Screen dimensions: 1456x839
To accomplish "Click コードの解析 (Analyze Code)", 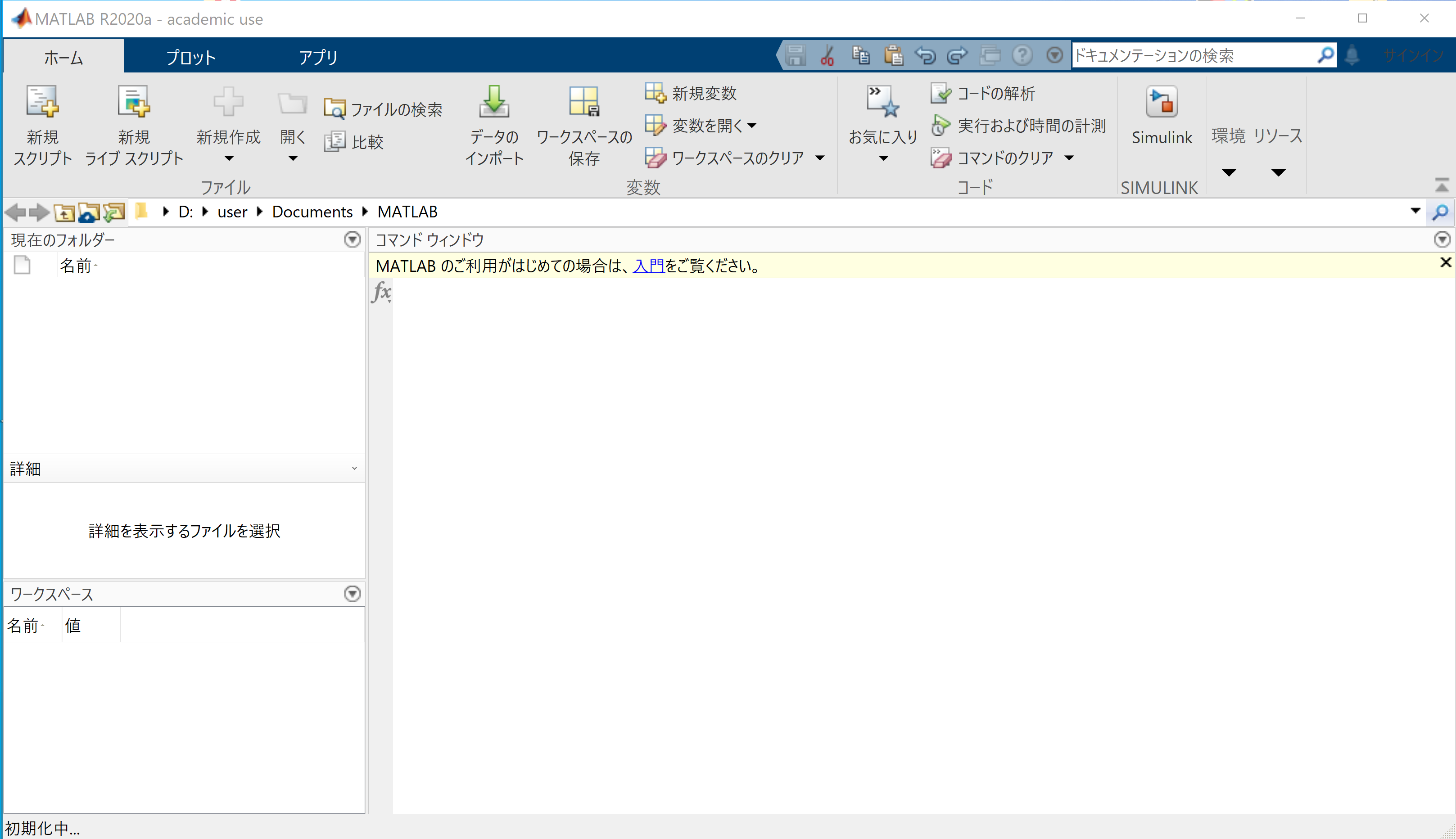I will [x=983, y=93].
